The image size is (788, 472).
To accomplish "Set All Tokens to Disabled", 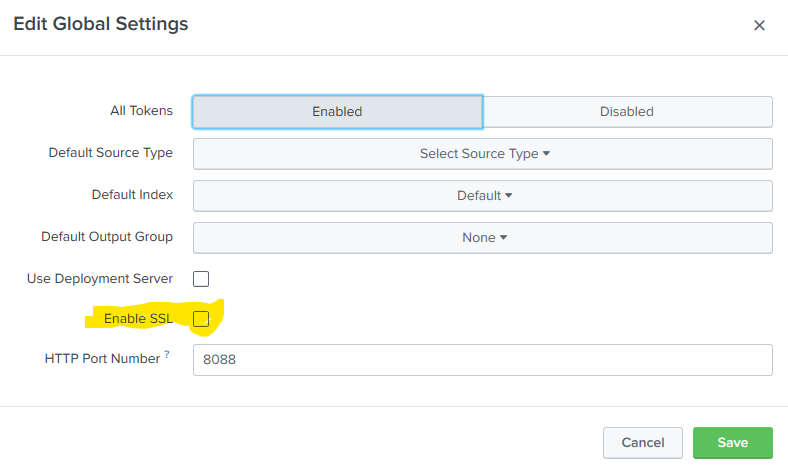I will click(627, 112).
